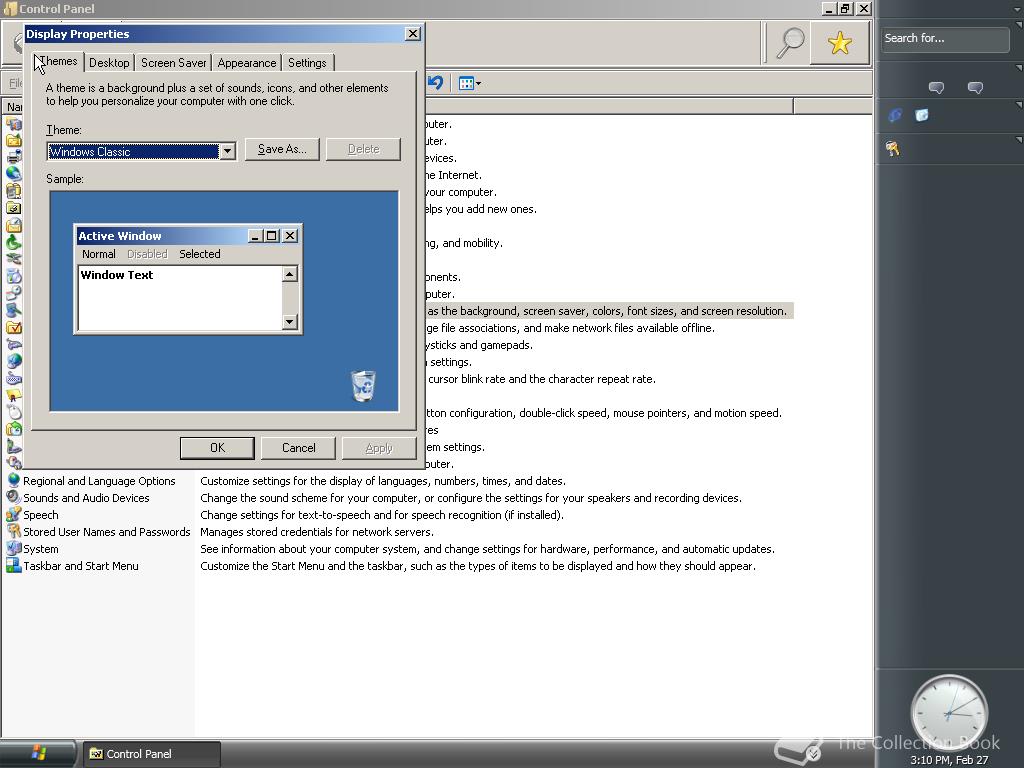1024x768 pixels.
Task: Click the Speech item icon
Action: [x=13, y=514]
